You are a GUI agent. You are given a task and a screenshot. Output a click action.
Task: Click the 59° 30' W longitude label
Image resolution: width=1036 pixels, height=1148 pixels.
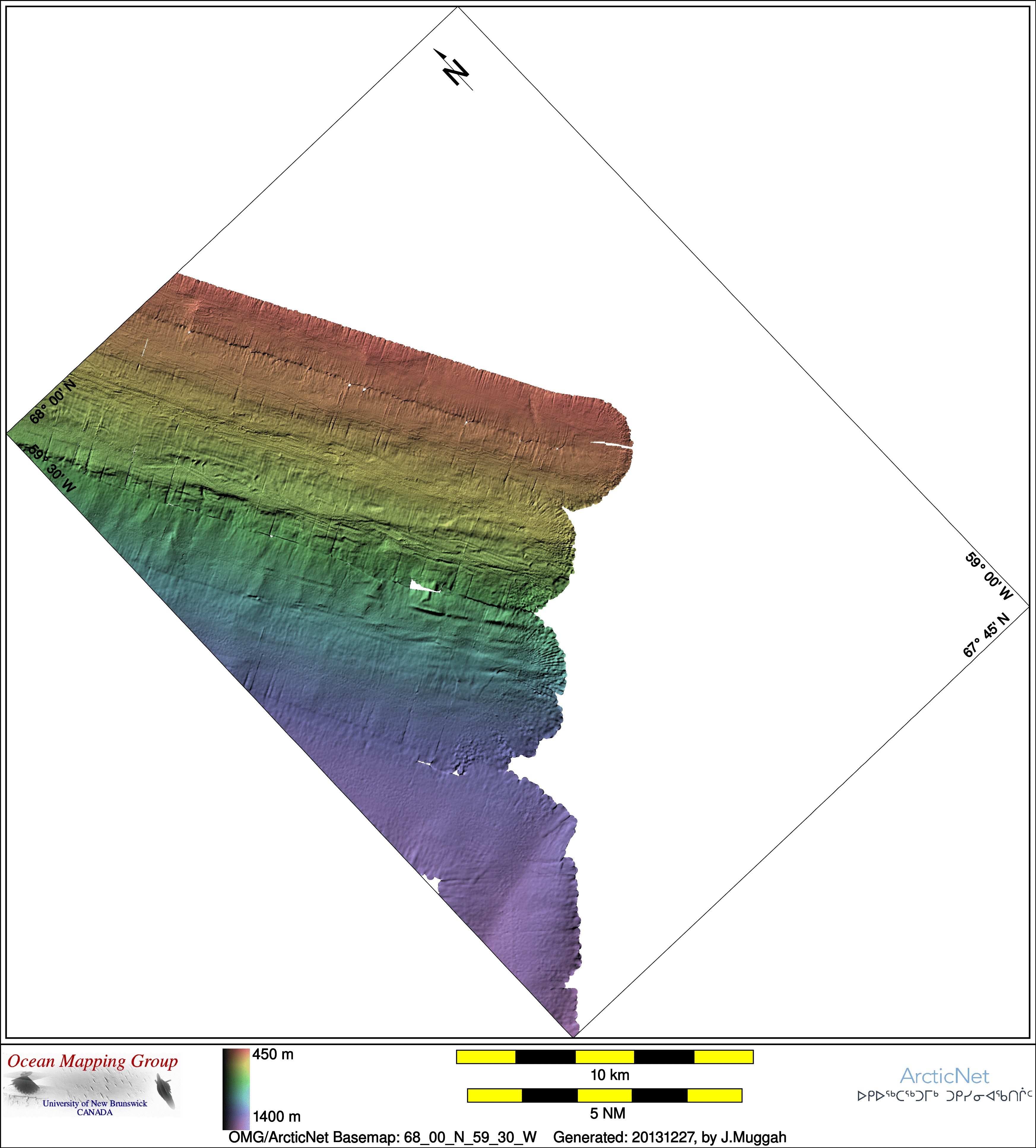pos(52,468)
